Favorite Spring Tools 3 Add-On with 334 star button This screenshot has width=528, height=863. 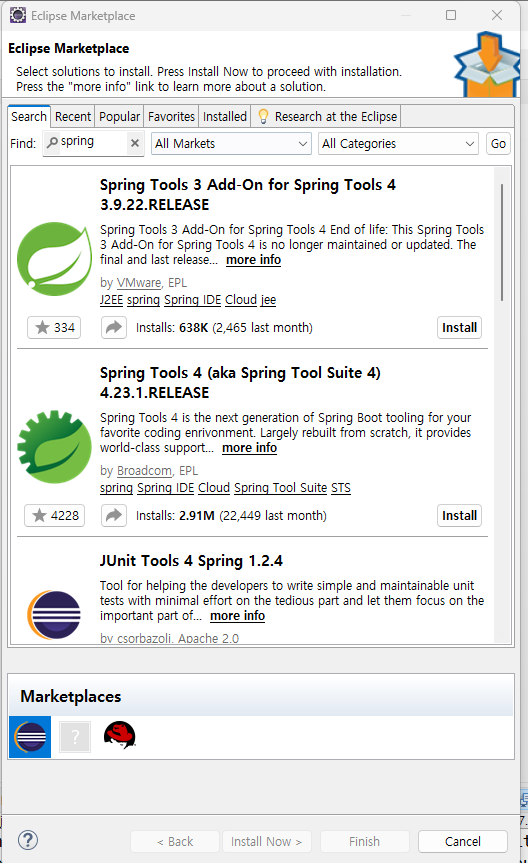(x=54, y=327)
